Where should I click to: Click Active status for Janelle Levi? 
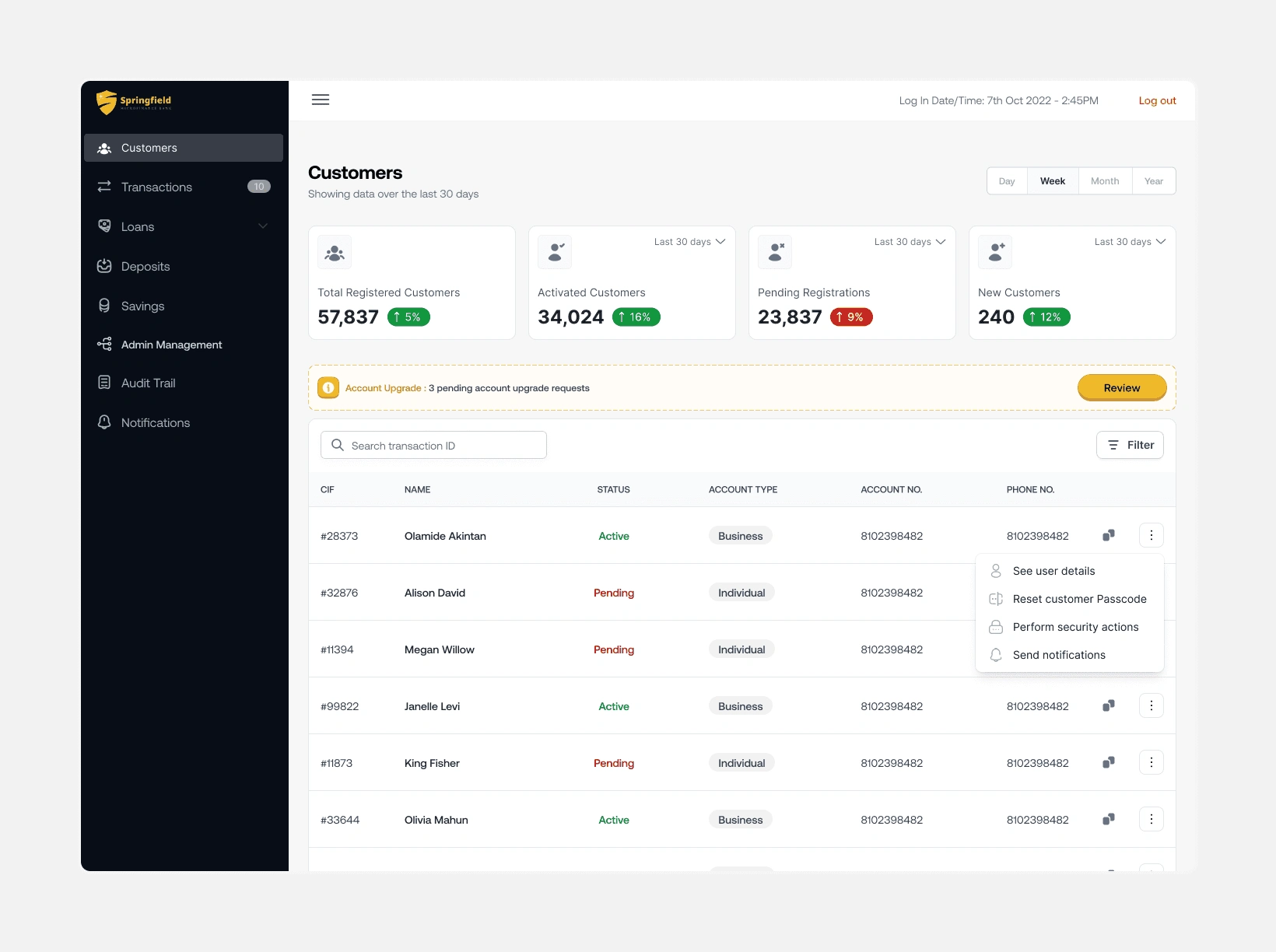[614, 706]
